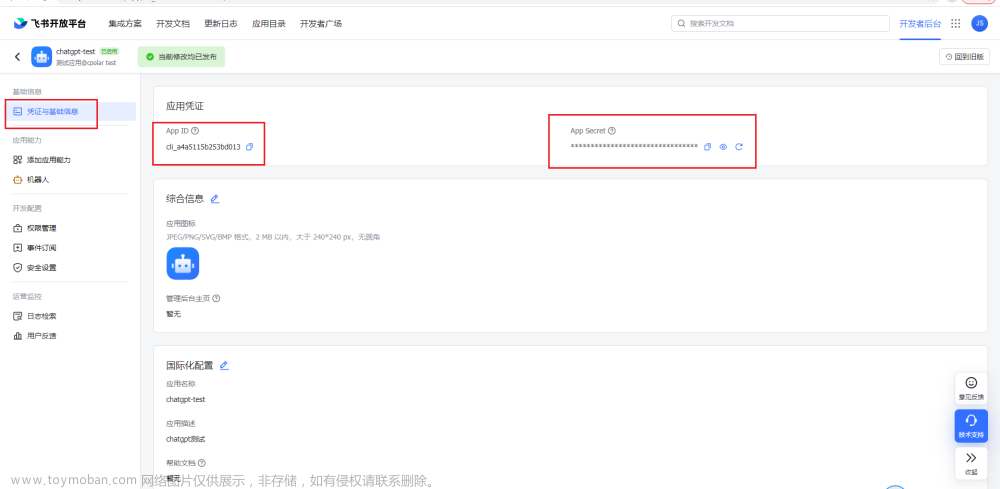Select the App ID text cli_a4a5115b253bd013
Screen dimensions: 1000x489
pos(203,147)
